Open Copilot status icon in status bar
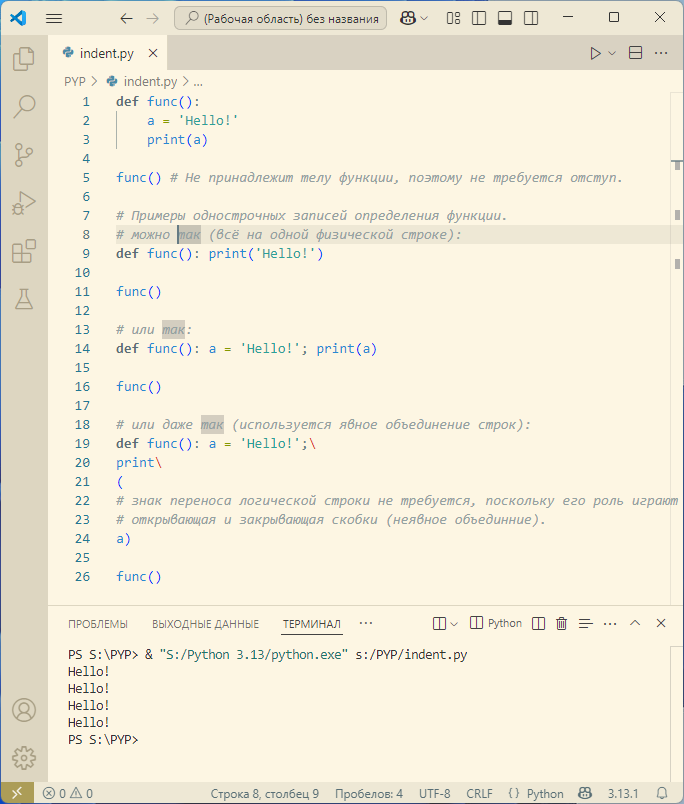This screenshot has width=684, height=804. 585,793
